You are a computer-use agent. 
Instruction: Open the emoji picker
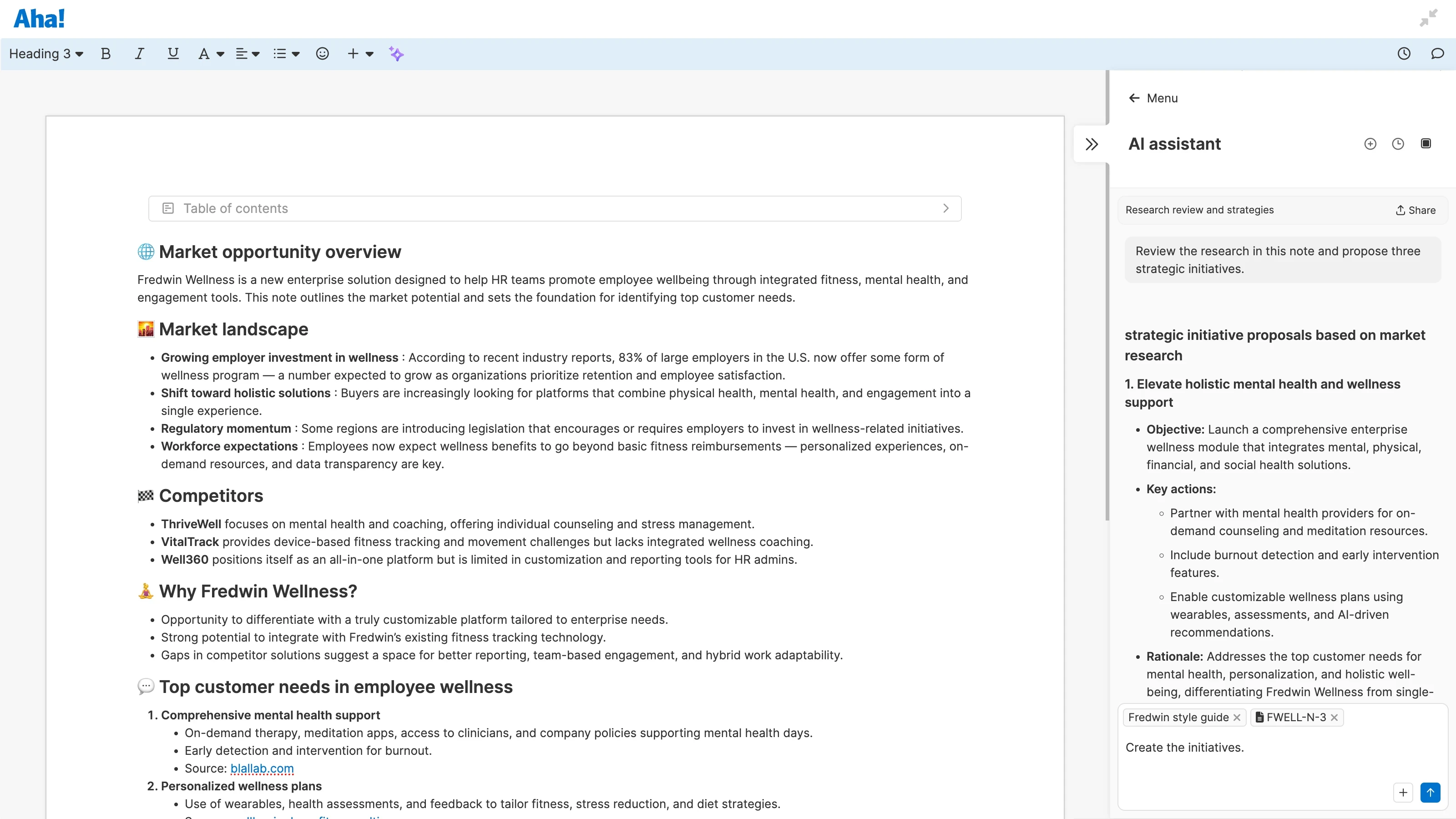(322, 54)
